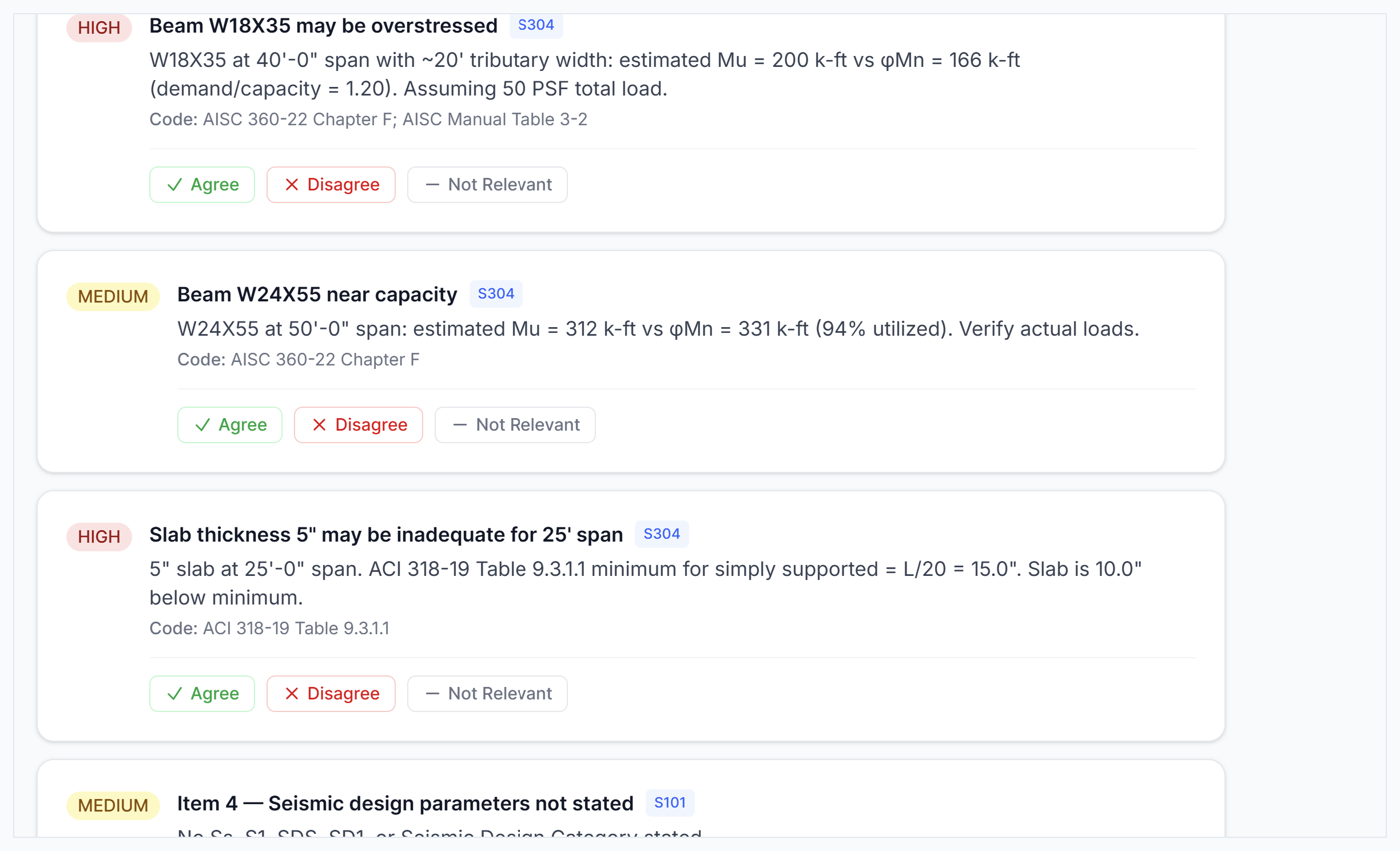Disagree with slab thickness inadequate finding
This screenshot has width=1400, height=851.
pos(331,694)
